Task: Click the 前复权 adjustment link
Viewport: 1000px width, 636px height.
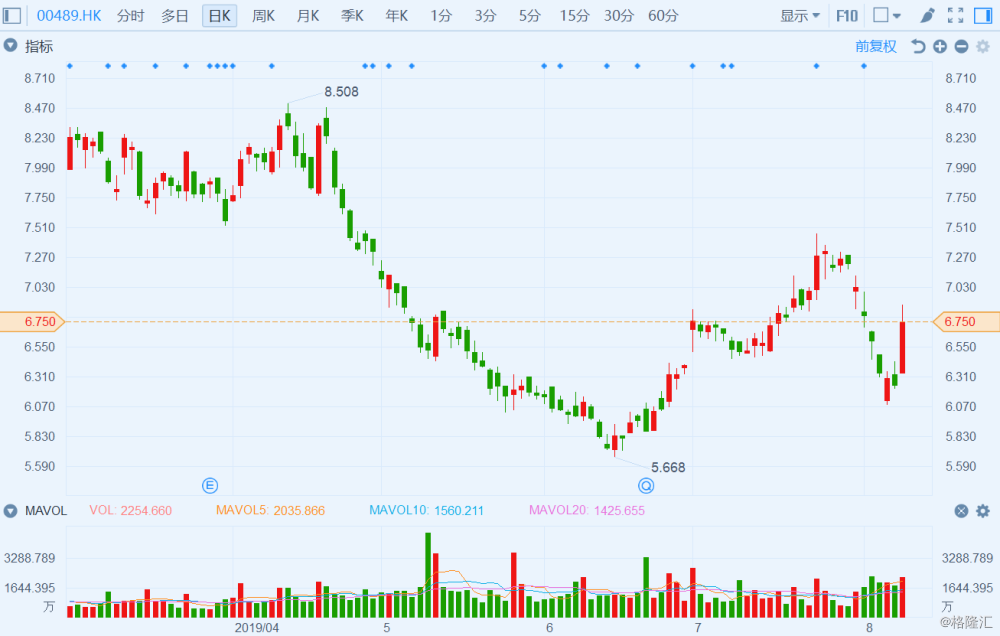Action: click(876, 46)
